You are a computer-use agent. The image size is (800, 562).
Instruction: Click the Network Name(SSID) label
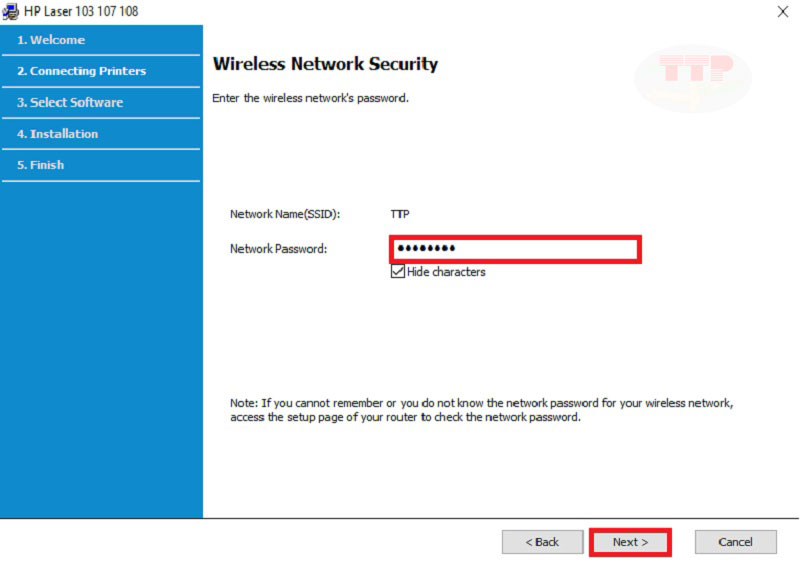click(x=285, y=214)
